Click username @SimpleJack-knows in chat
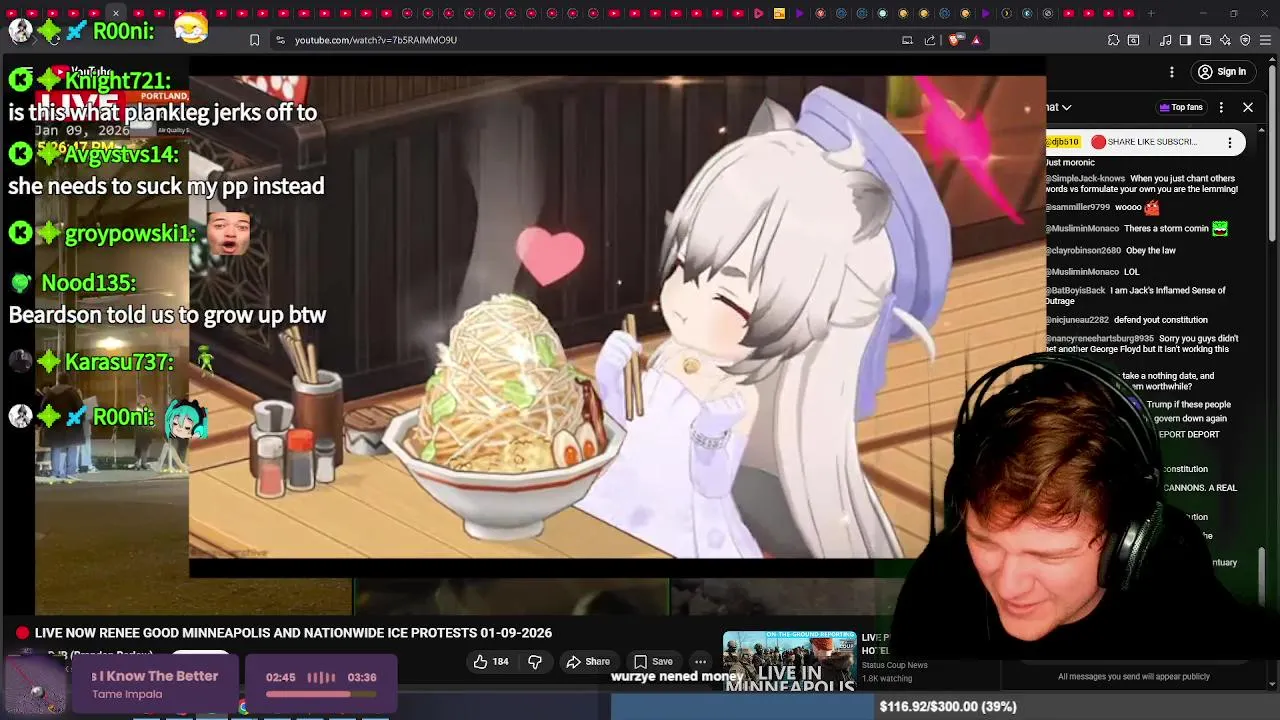1280x720 pixels. click(x=1085, y=178)
